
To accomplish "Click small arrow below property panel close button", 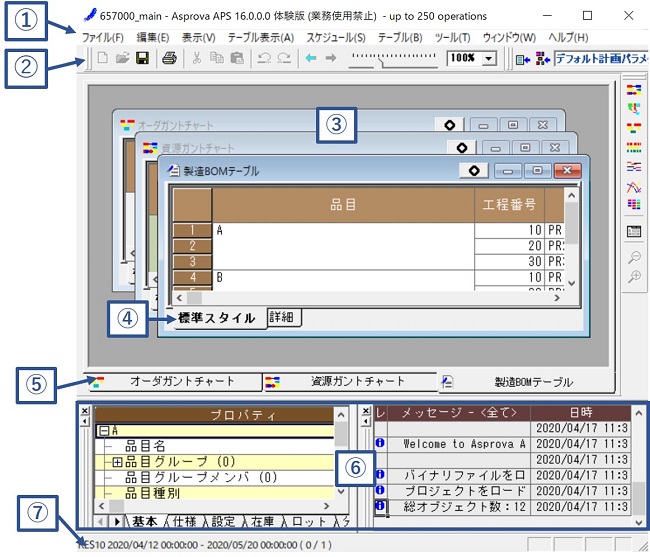I will click(85, 421).
